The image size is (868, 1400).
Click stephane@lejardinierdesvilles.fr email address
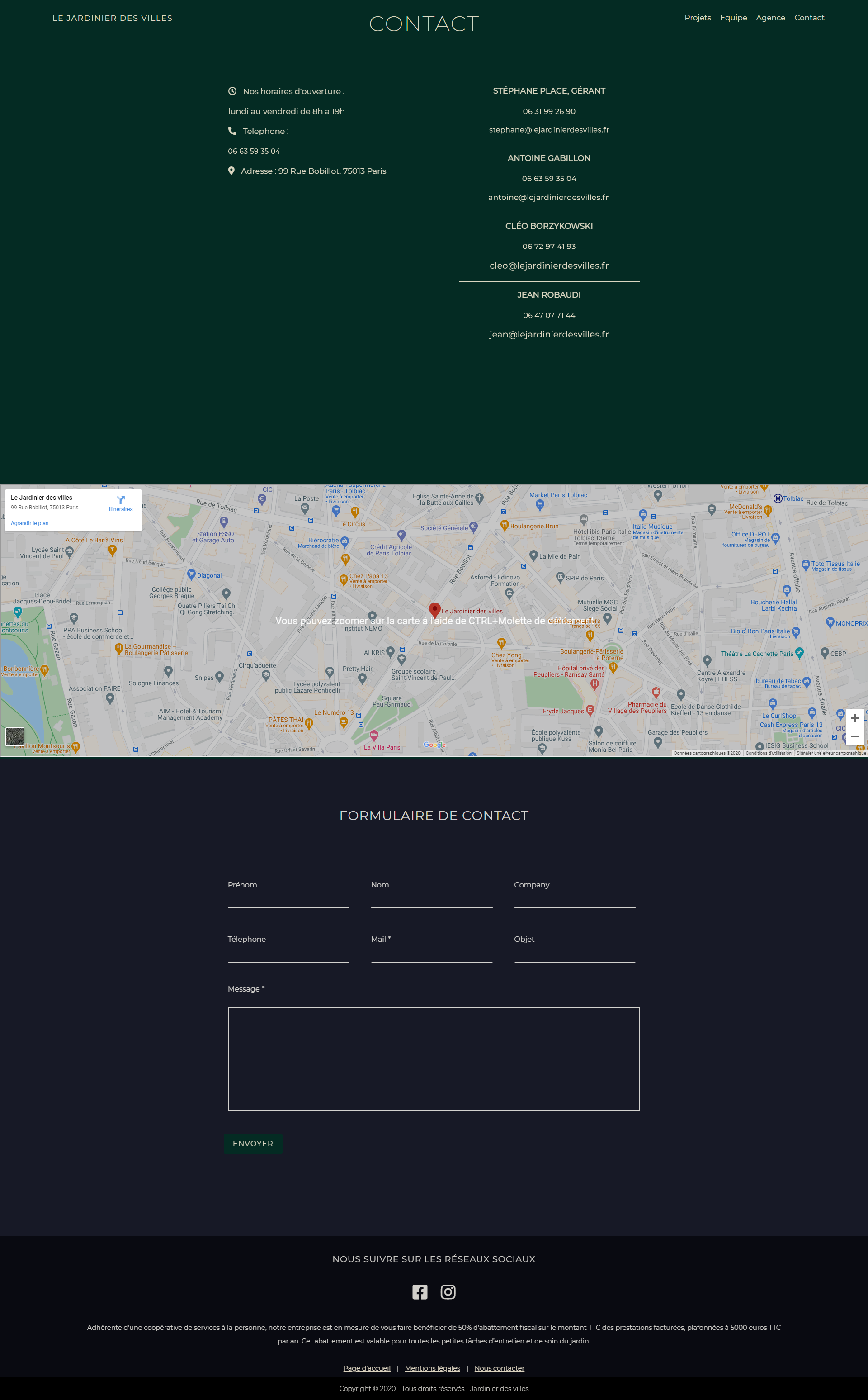click(x=549, y=130)
